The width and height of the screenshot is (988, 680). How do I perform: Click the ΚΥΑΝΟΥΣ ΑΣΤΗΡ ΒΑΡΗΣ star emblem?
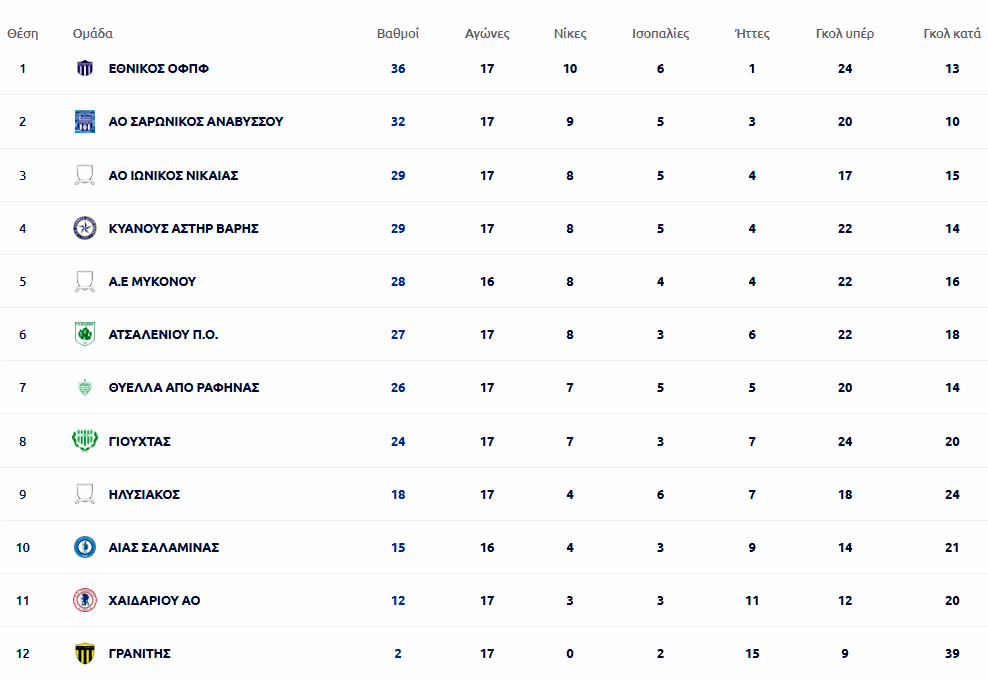[x=85, y=228]
